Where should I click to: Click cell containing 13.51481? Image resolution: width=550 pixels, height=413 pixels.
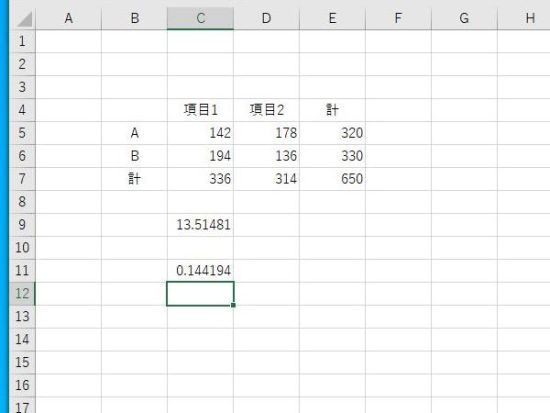tap(200, 225)
